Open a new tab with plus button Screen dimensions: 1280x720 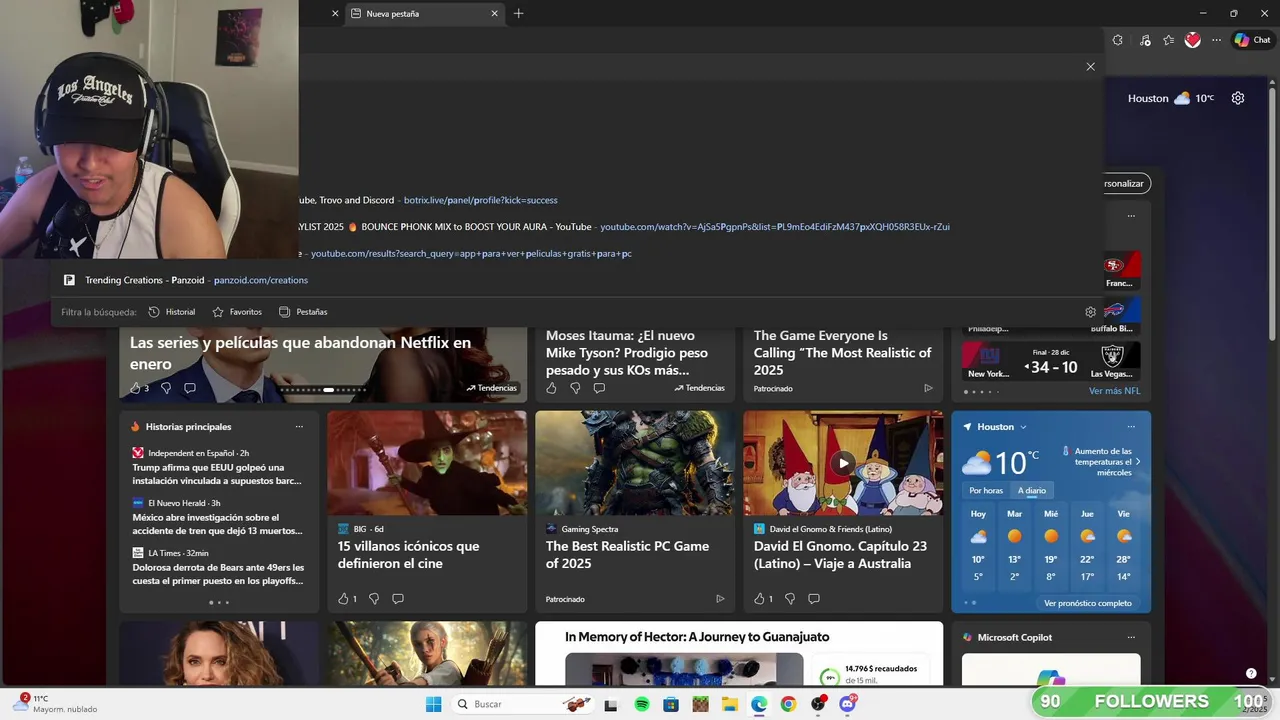(x=518, y=14)
